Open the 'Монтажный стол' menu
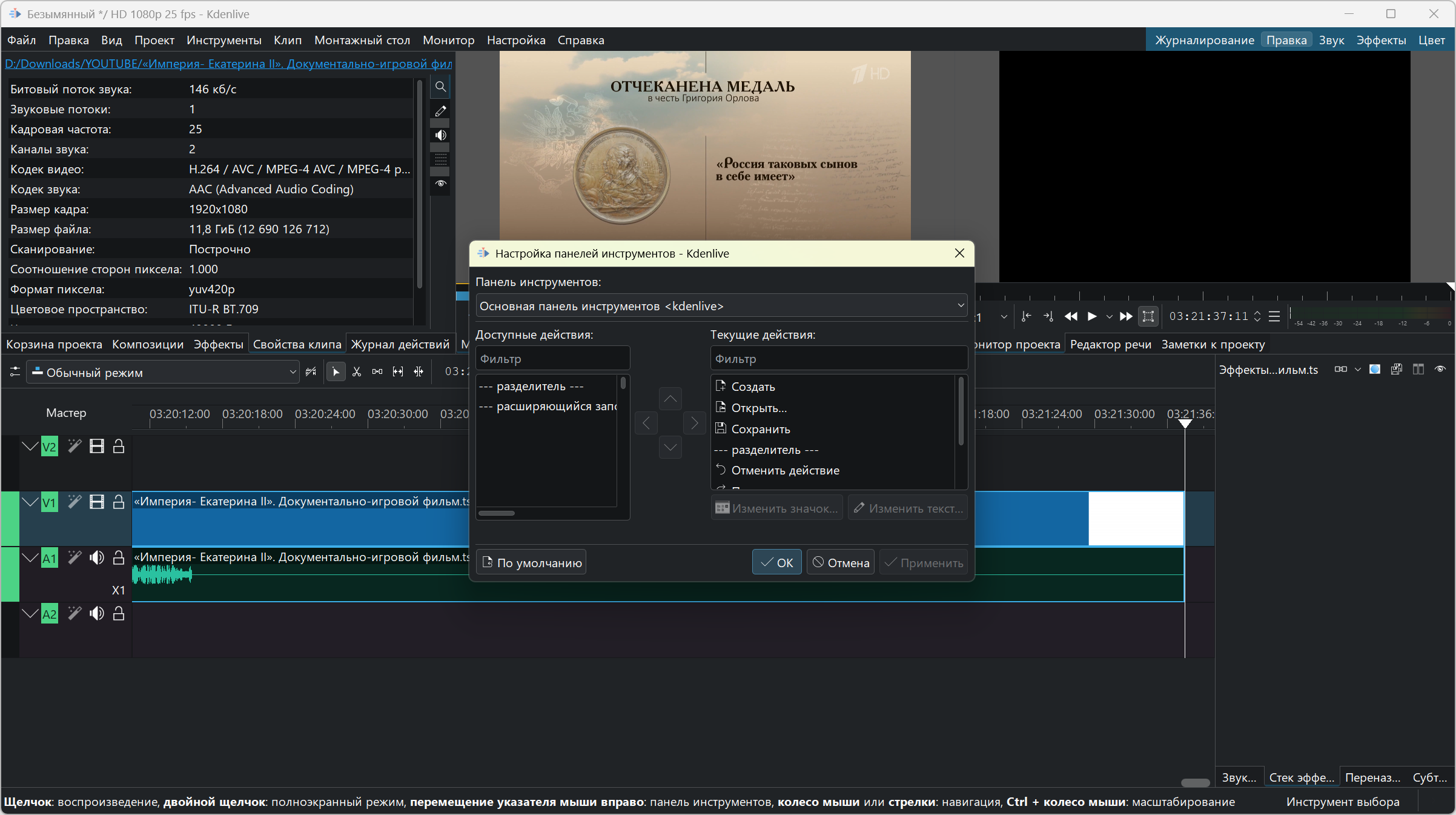The image size is (1456, 815). [x=362, y=40]
